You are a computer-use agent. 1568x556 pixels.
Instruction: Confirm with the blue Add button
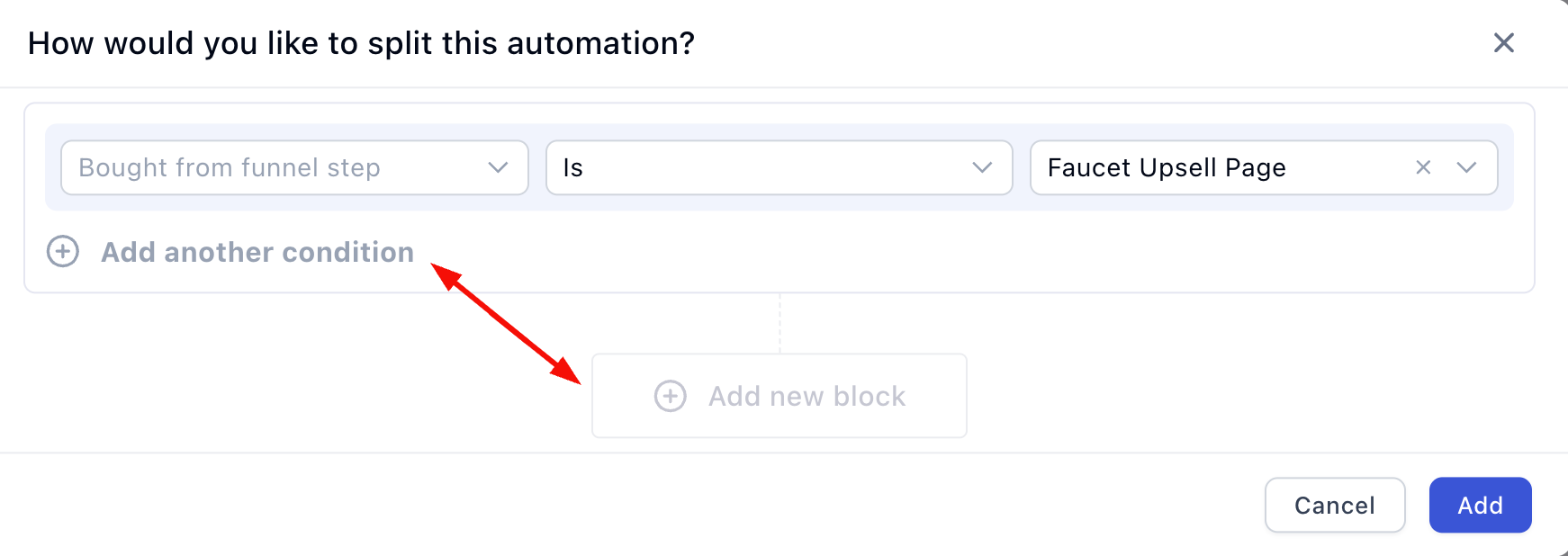(x=1480, y=506)
